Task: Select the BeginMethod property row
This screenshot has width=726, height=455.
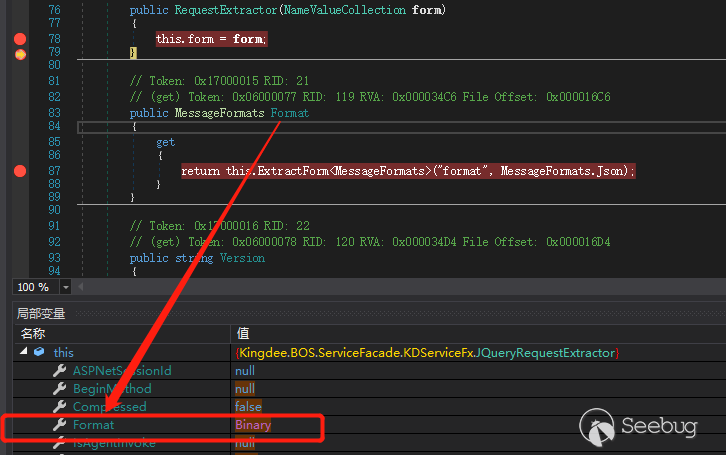Action: coord(369,389)
